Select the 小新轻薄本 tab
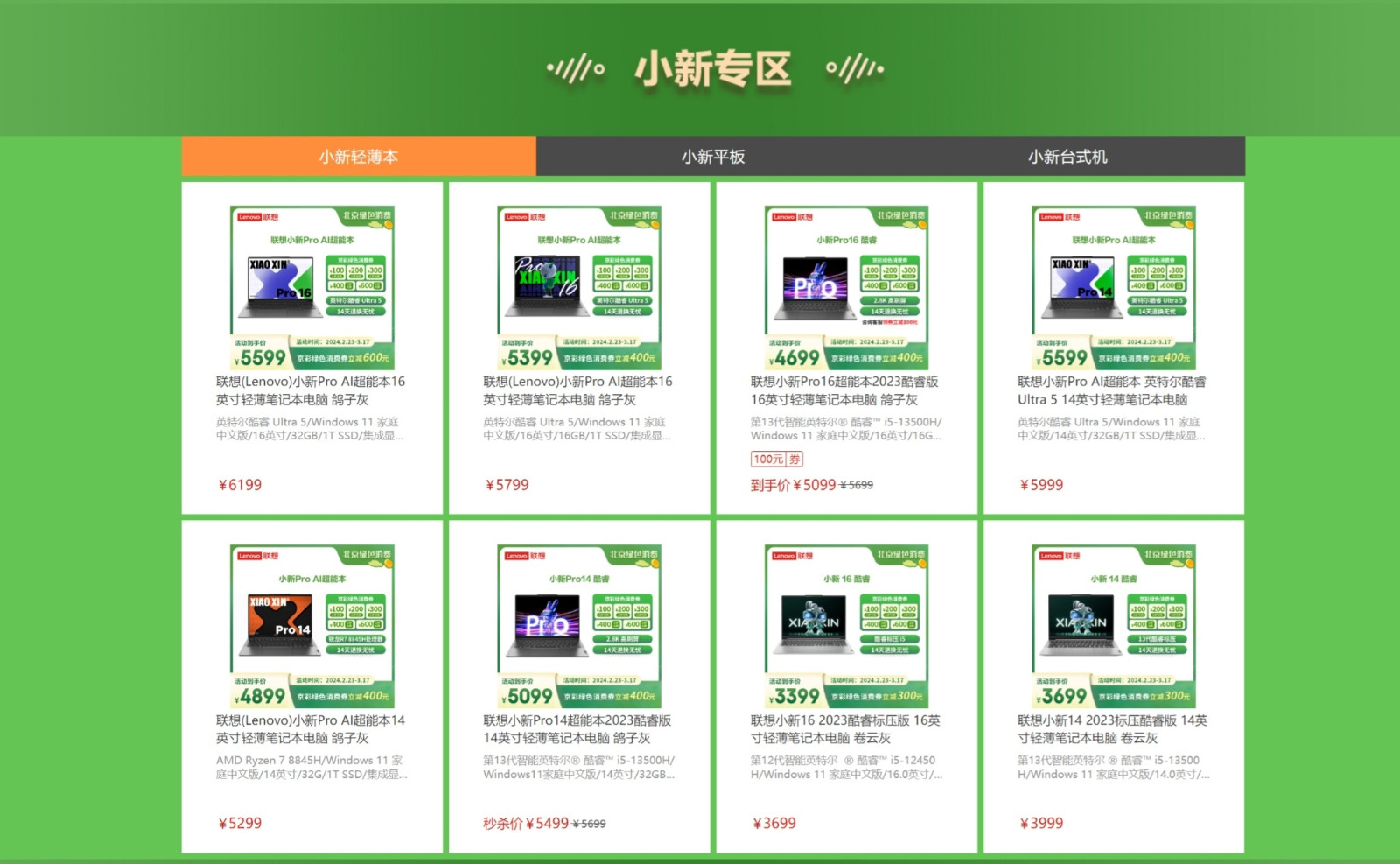This screenshot has height=864, width=1400. click(359, 157)
